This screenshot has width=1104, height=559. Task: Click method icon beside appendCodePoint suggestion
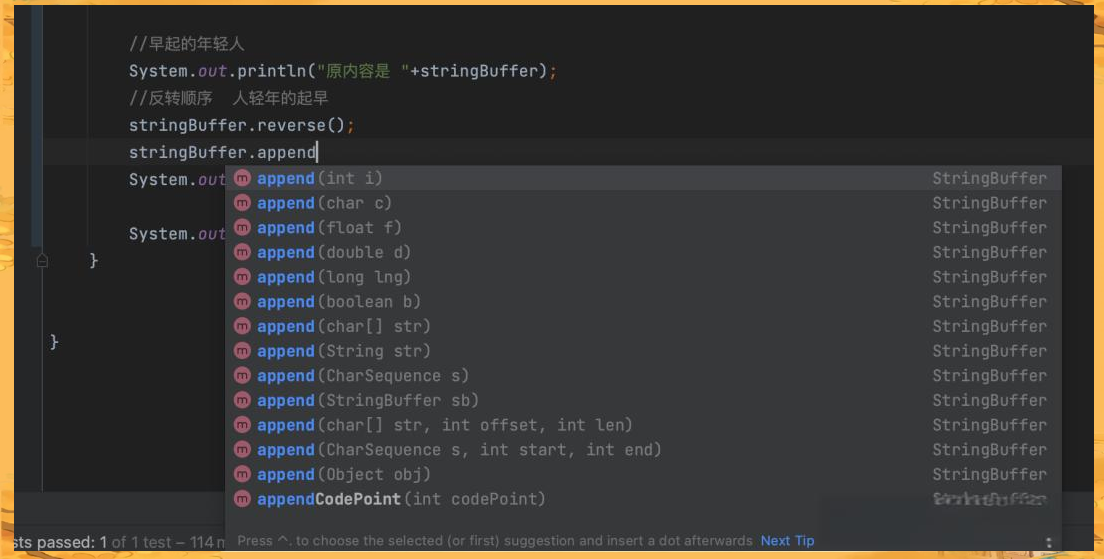point(242,499)
